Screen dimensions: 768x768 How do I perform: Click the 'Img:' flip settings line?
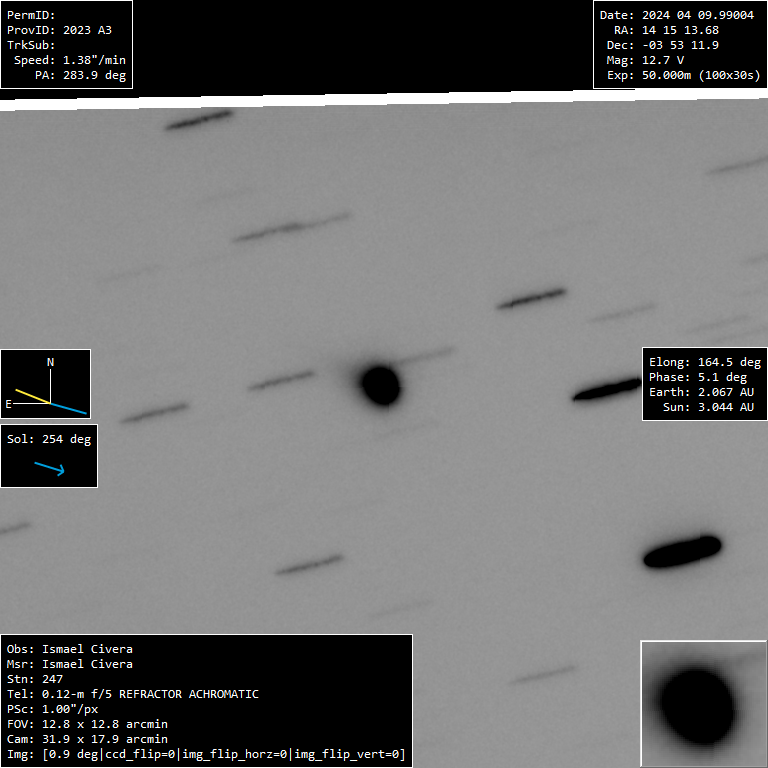click(206, 754)
